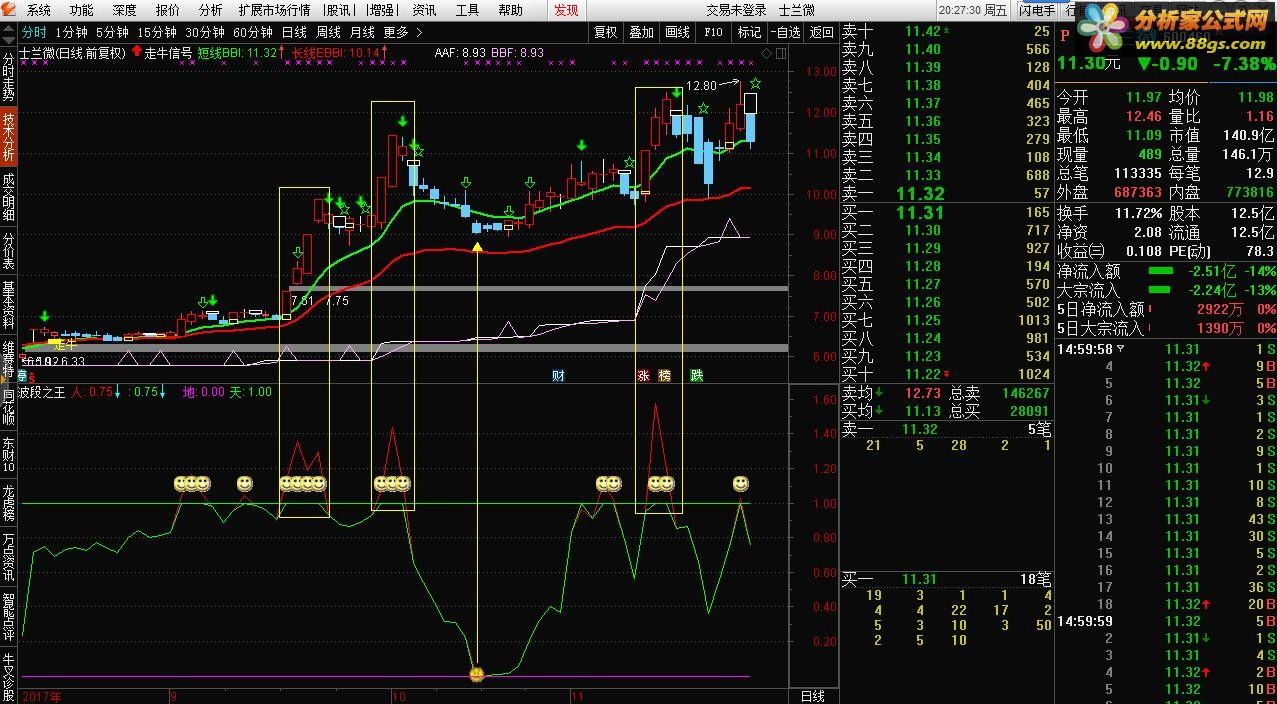Select the 日线 daily period
The height and width of the screenshot is (704, 1277).
(x=294, y=32)
